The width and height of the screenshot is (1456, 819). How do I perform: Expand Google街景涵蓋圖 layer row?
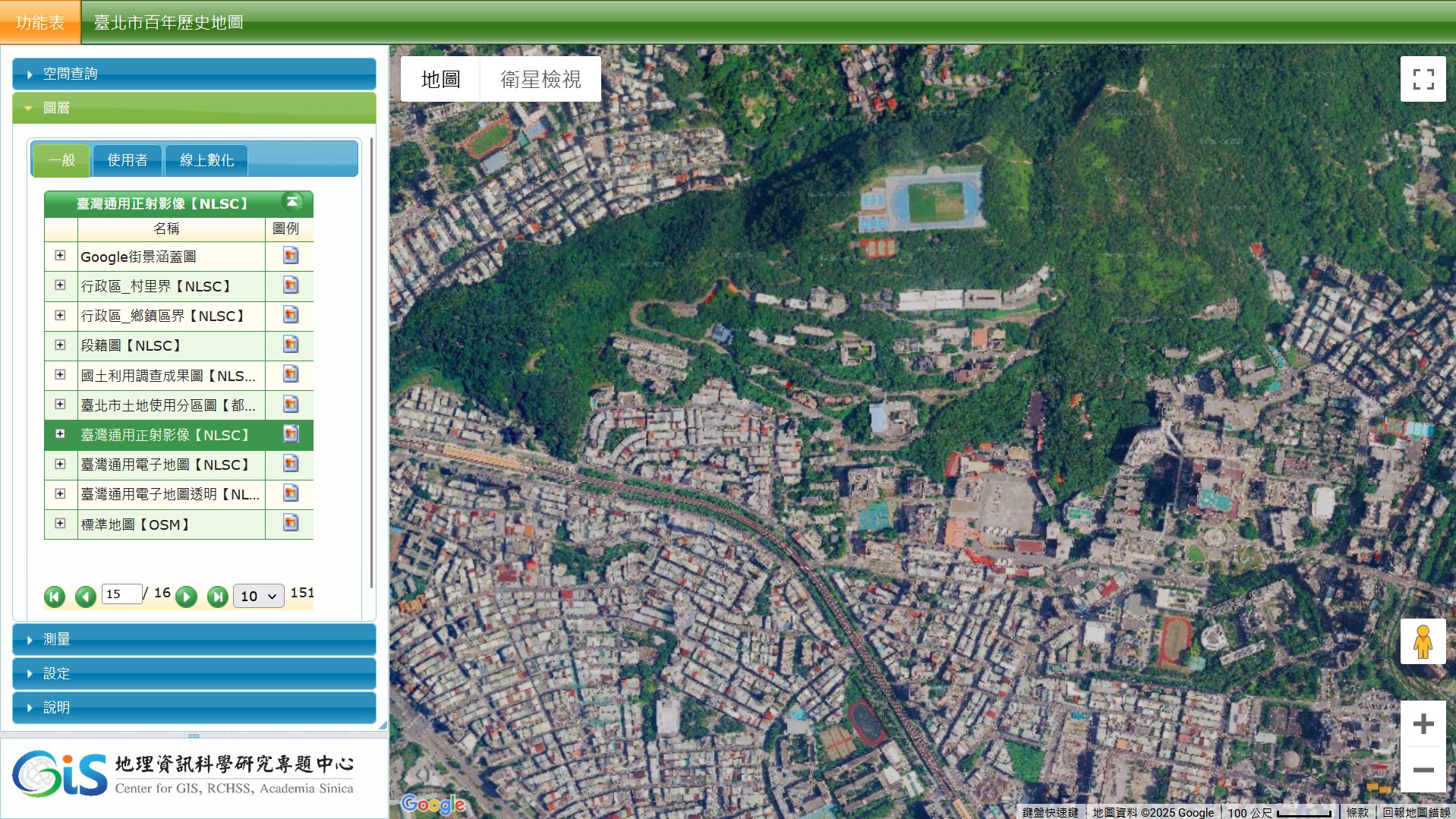pos(60,256)
